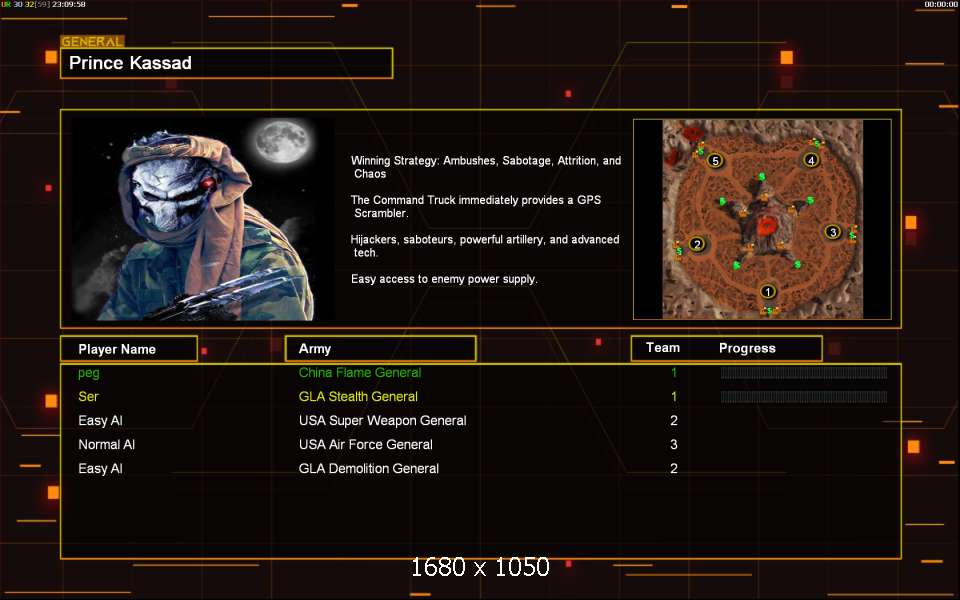Click the Progress column header
The width and height of the screenshot is (960, 600).
tap(747, 348)
